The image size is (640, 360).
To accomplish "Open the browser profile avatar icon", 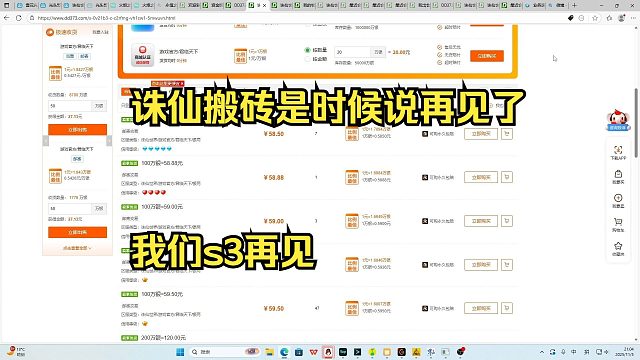I will pyautogui.click(x=622, y=18).
